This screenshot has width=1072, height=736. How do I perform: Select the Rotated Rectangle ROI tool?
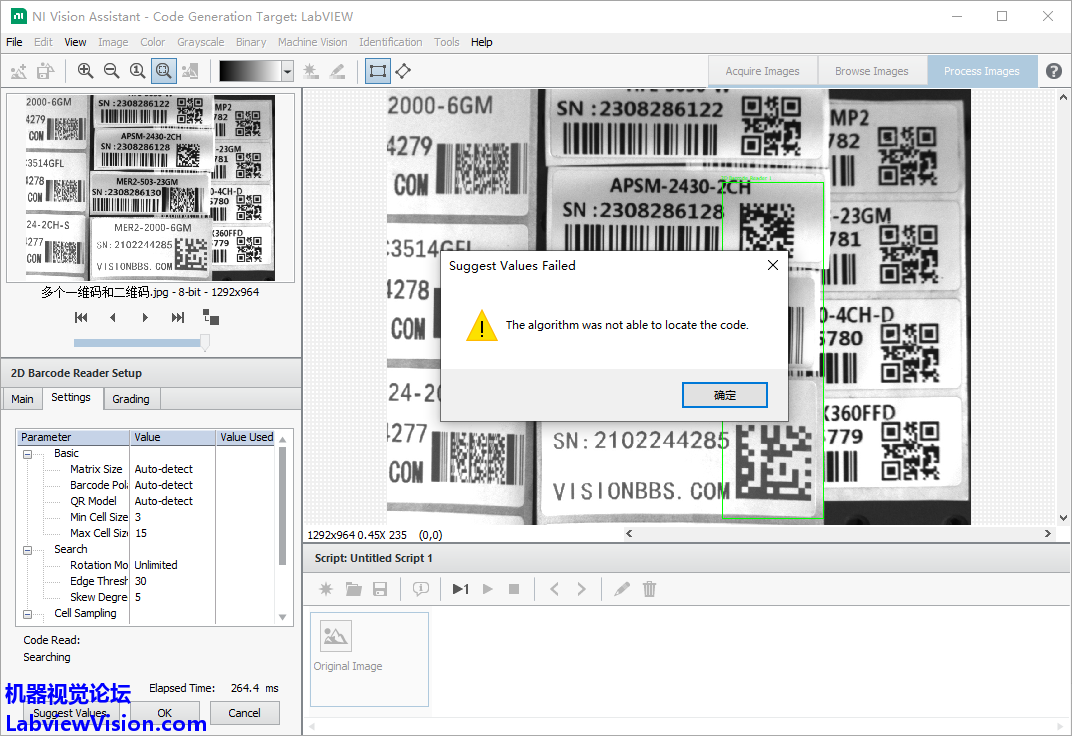tap(403, 71)
